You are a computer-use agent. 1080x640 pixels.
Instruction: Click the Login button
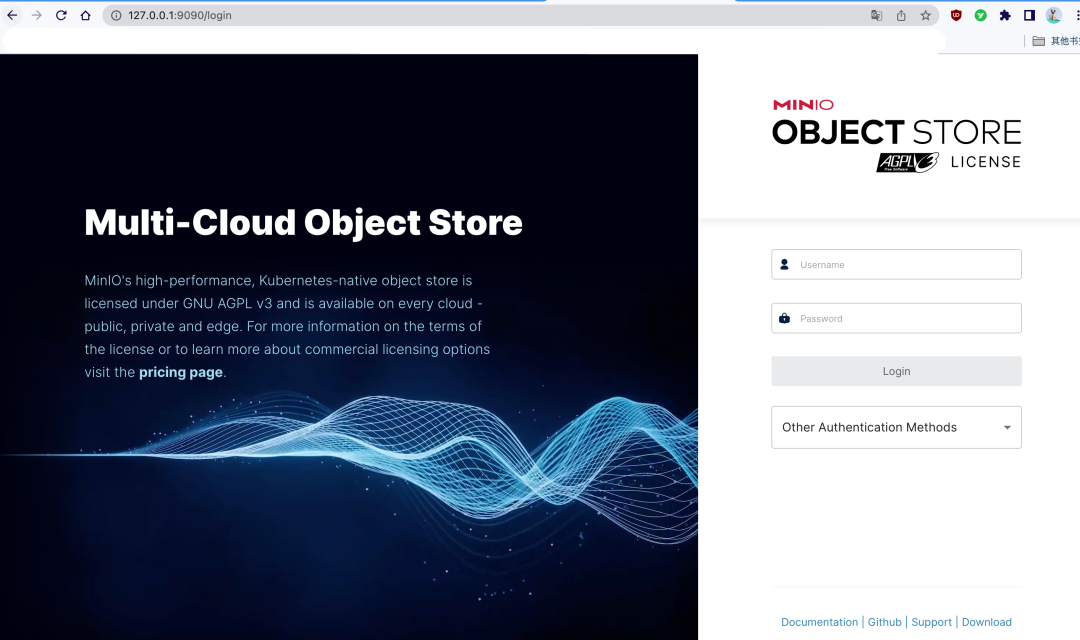coord(896,371)
